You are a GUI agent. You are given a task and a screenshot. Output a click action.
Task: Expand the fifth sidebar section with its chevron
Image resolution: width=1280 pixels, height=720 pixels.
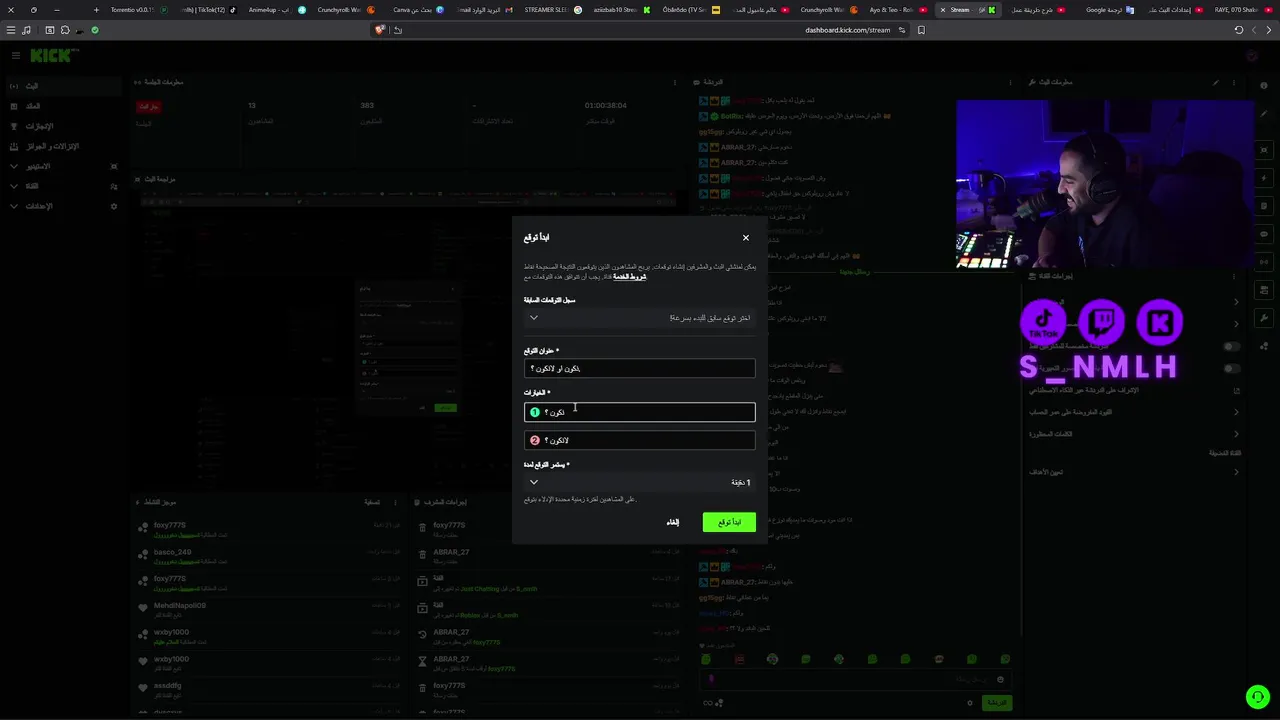click(x=13, y=166)
